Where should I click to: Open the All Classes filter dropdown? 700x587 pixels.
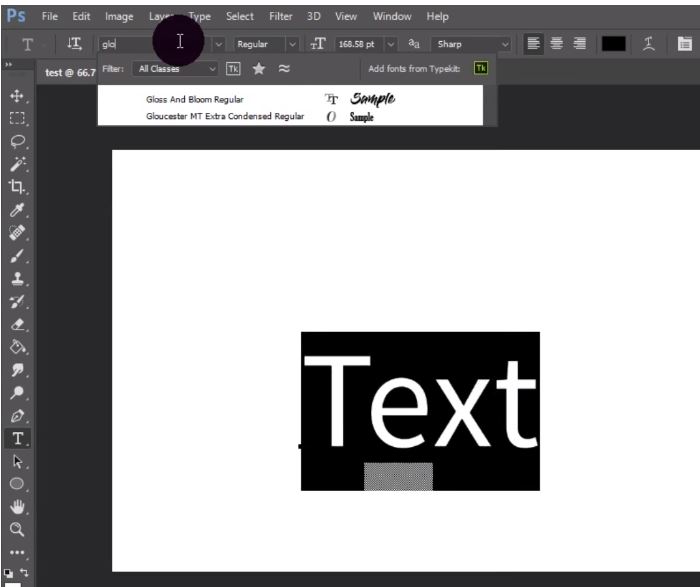[176, 69]
